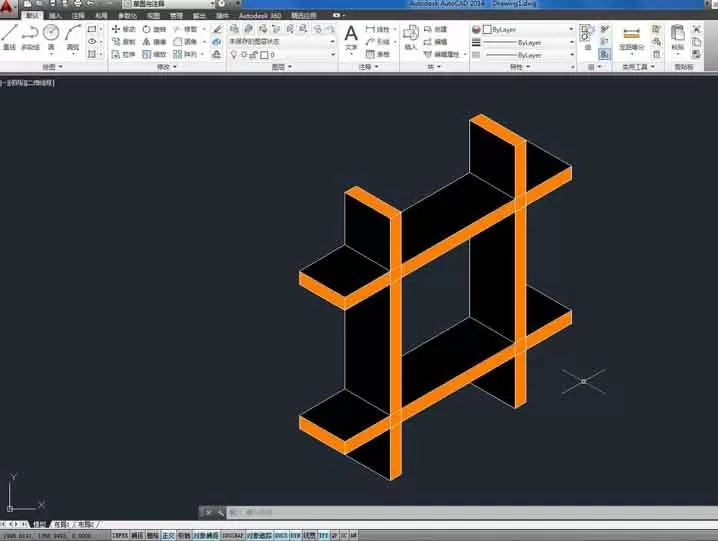
Task: Select the Arc (圆弧) tool
Action: pyautogui.click(x=73, y=37)
